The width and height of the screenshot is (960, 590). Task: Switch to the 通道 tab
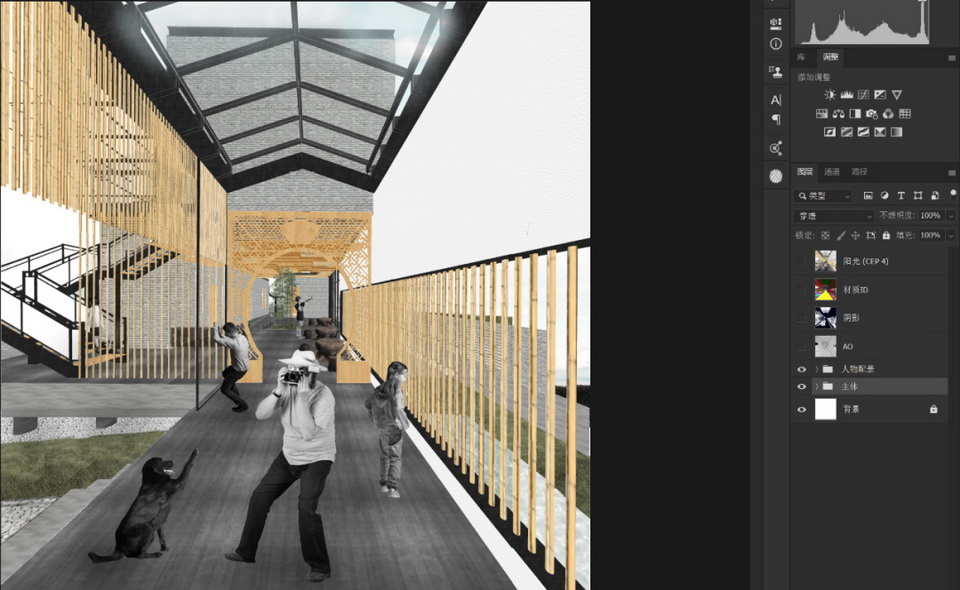pyautogui.click(x=832, y=172)
